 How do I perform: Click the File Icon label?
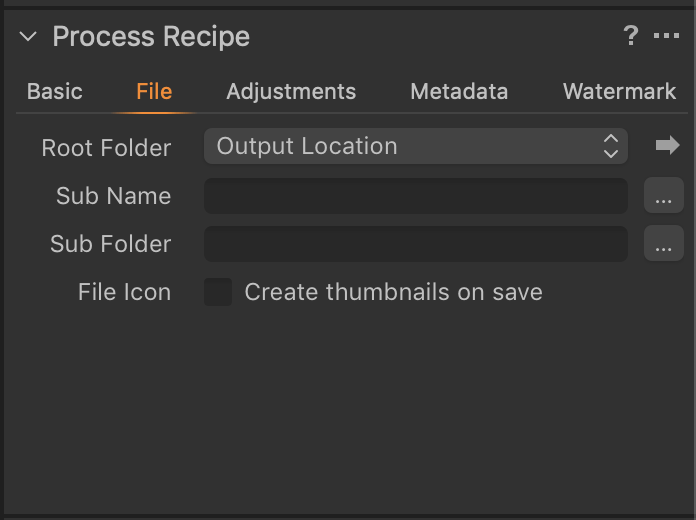tap(124, 292)
